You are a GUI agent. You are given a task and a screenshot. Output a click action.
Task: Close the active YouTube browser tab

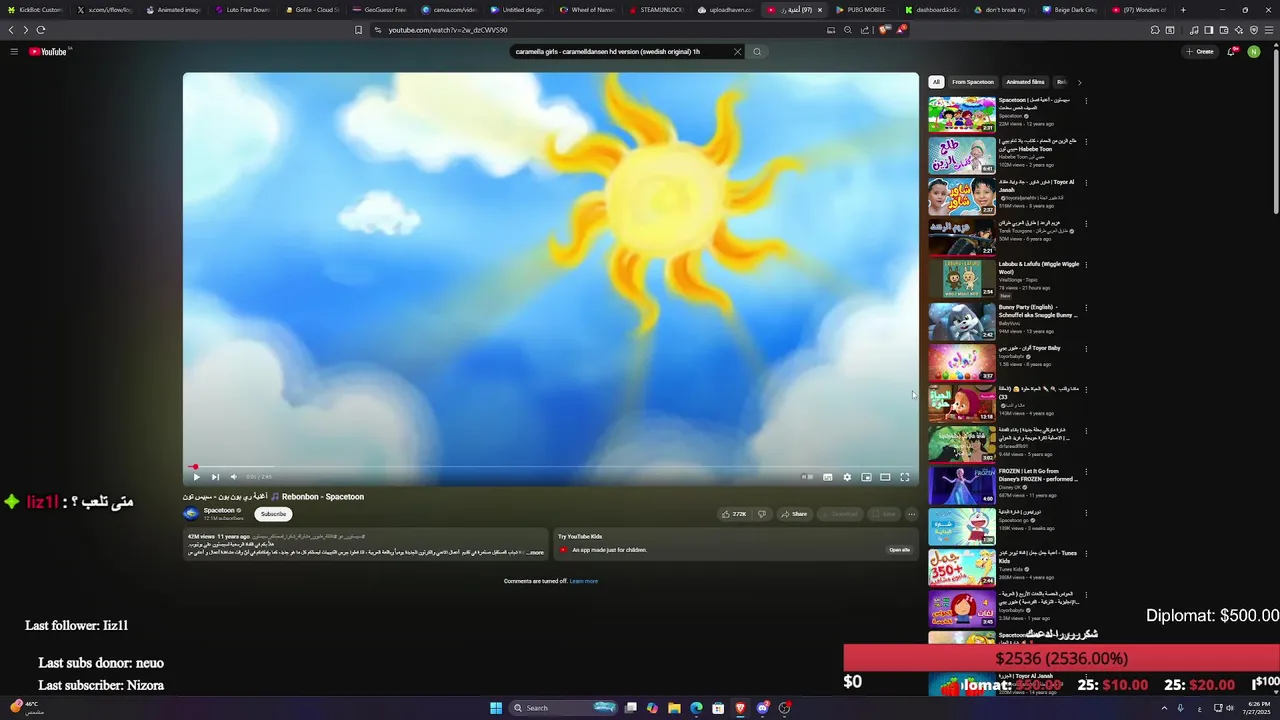(820, 10)
